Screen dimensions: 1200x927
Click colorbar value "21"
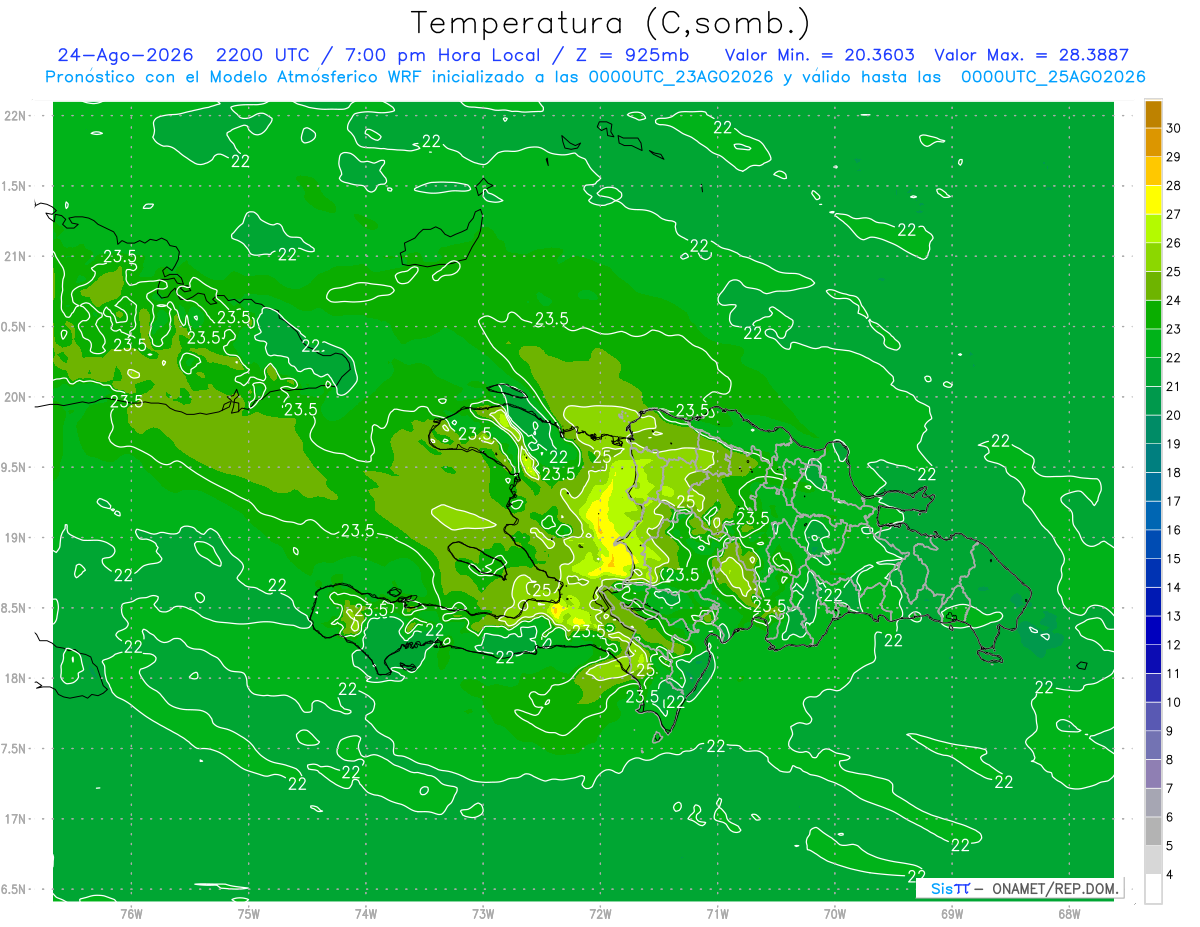coord(1175,387)
